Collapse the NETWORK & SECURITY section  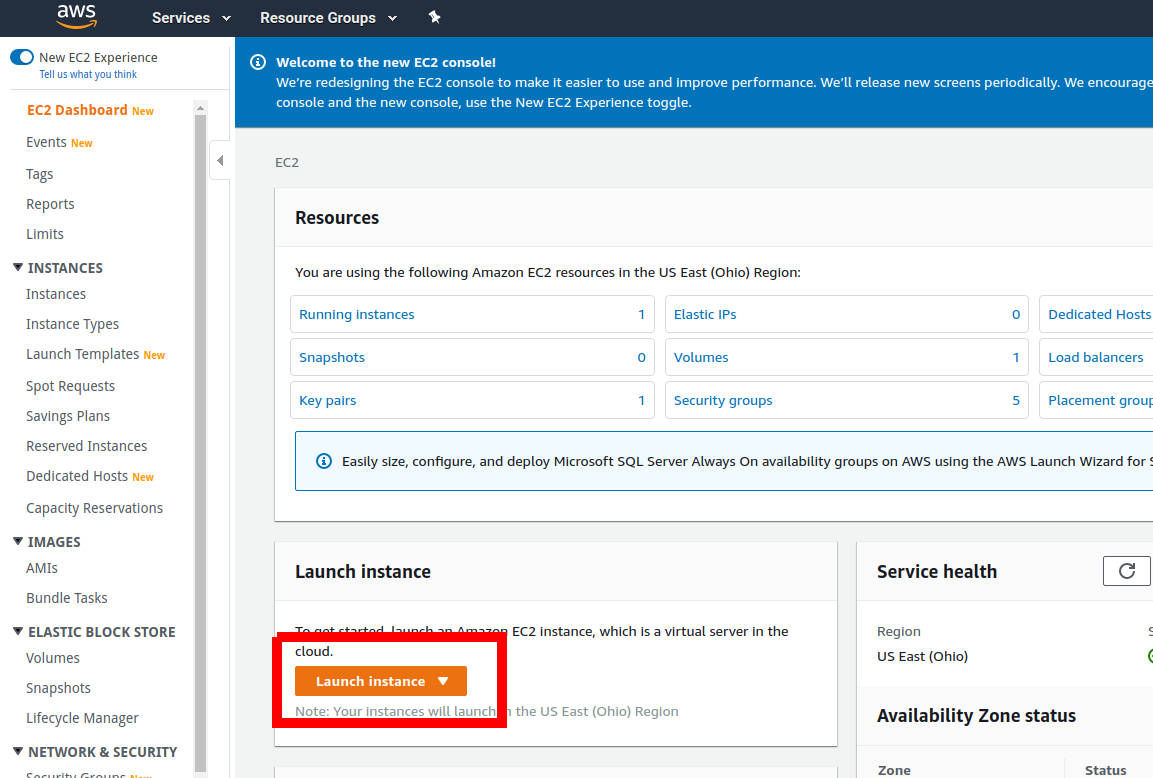(18, 751)
